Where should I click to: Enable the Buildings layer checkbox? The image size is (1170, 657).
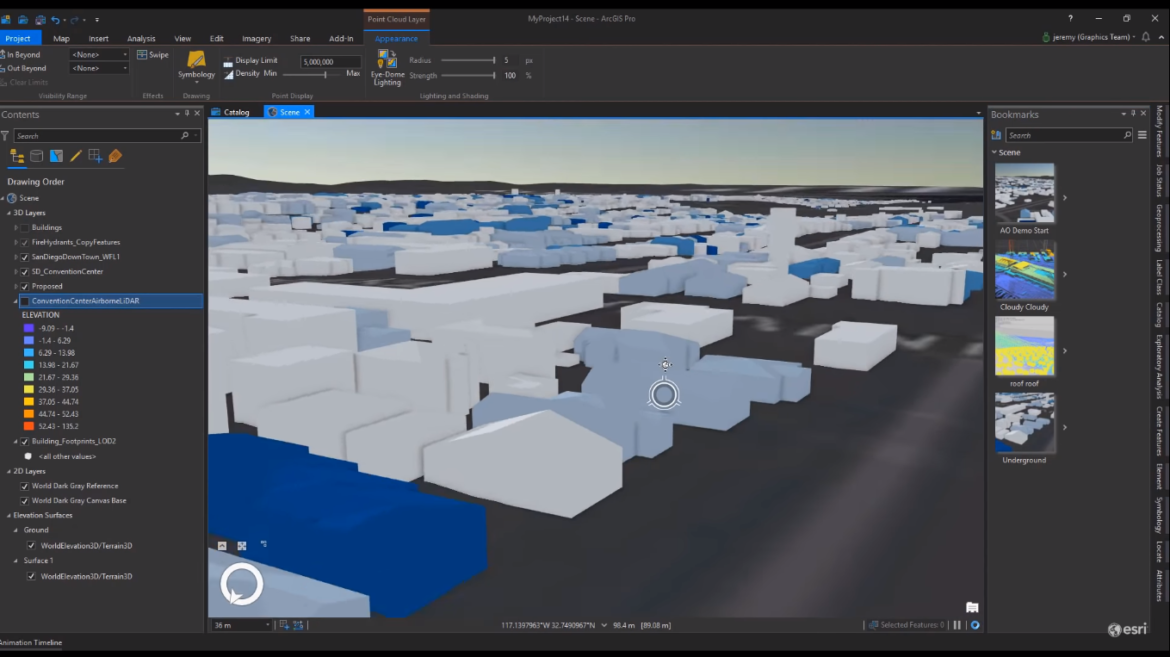click(x=25, y=228)
